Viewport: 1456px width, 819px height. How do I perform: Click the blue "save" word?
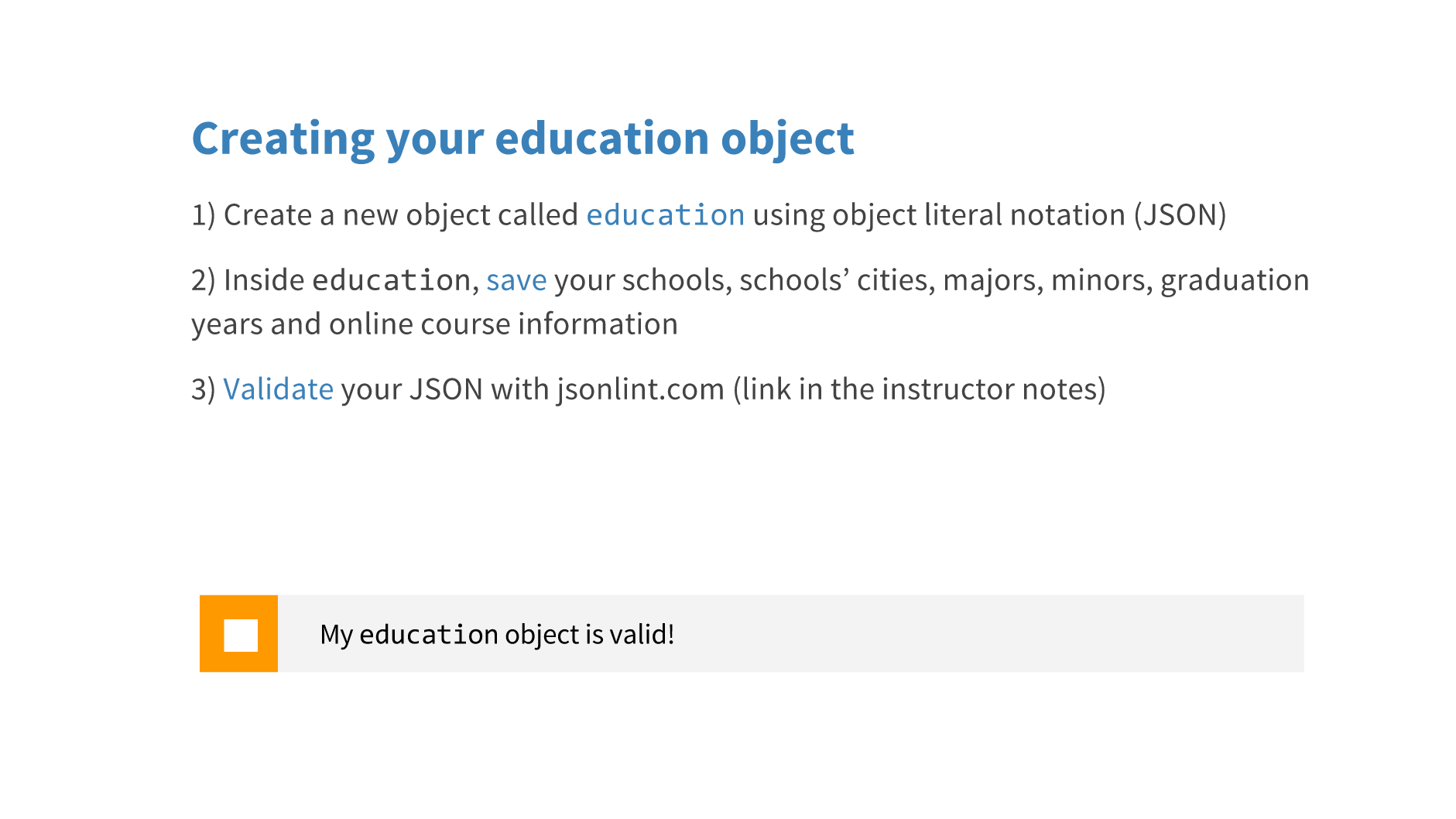516,280
